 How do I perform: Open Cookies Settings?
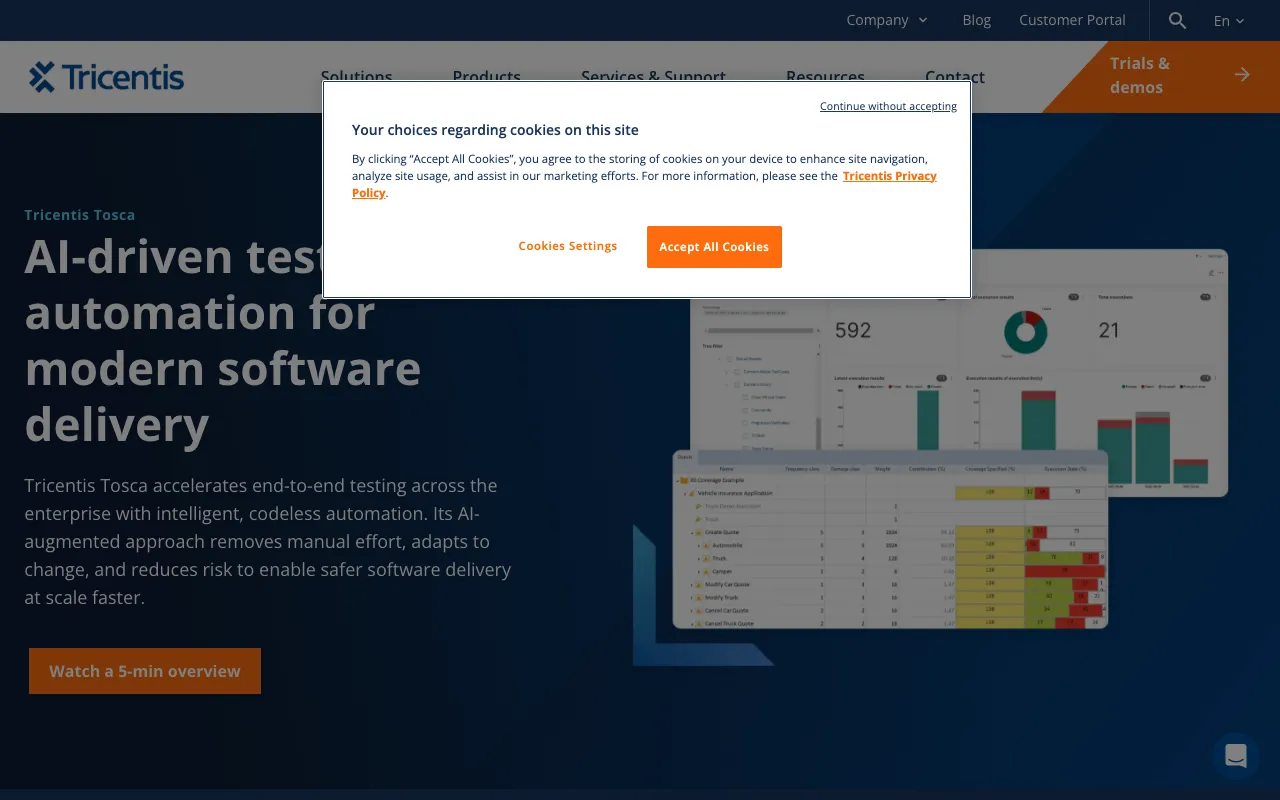(x=567, y=246)
